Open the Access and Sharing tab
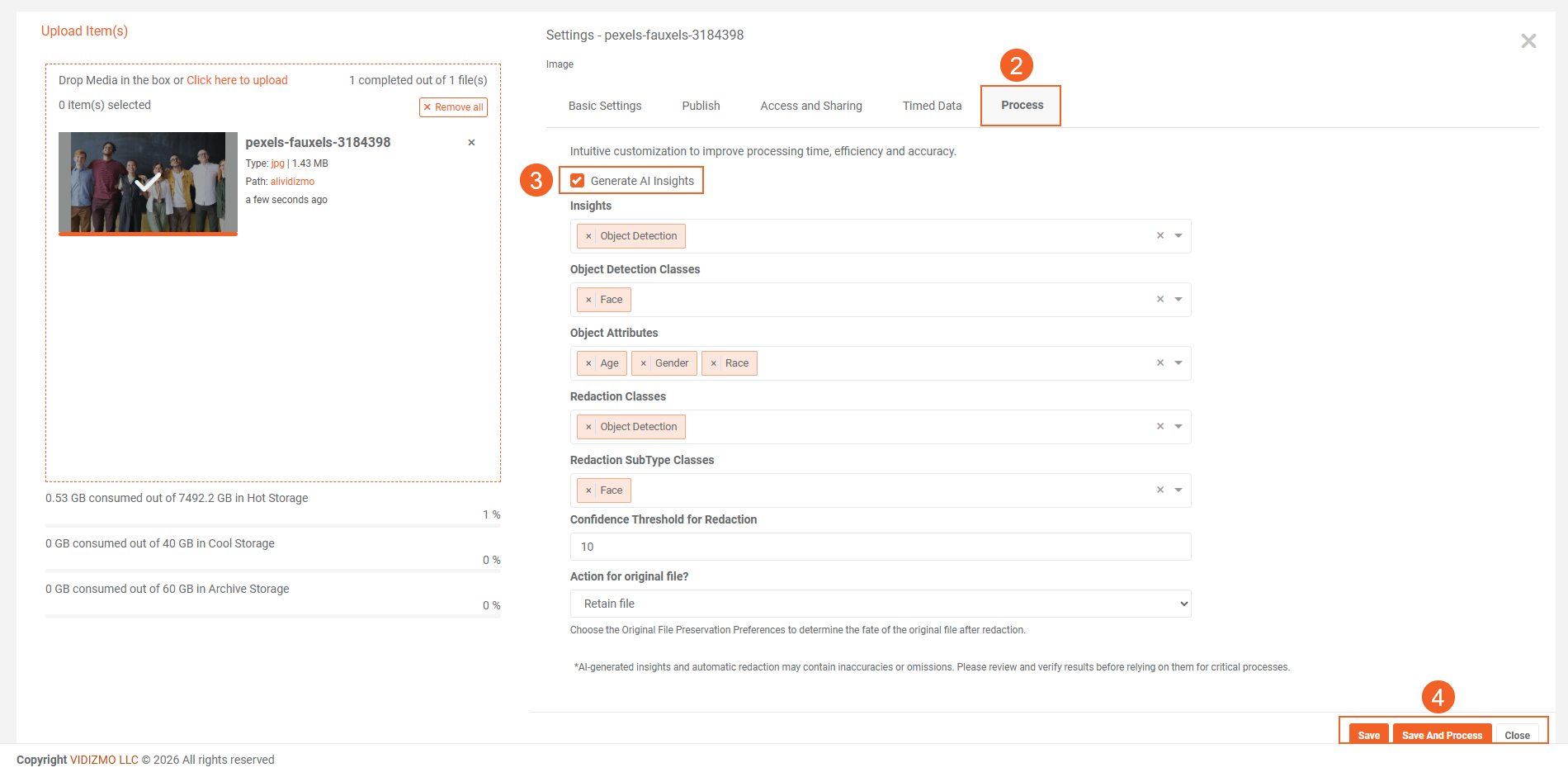The height and width of the screenshot is (777, 1568). [x=810, y=106]
